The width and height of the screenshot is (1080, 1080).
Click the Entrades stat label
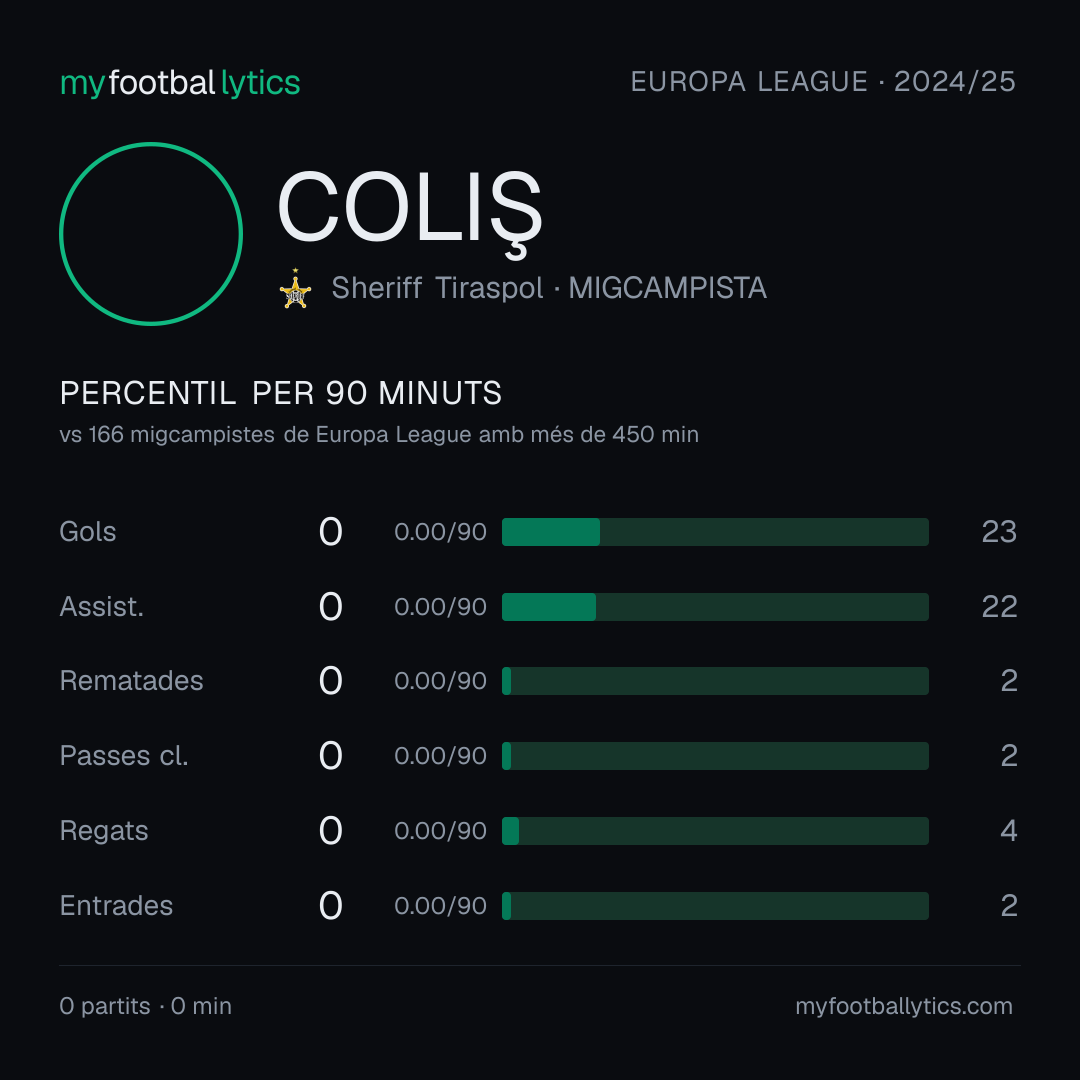click(x=116, y=906)
